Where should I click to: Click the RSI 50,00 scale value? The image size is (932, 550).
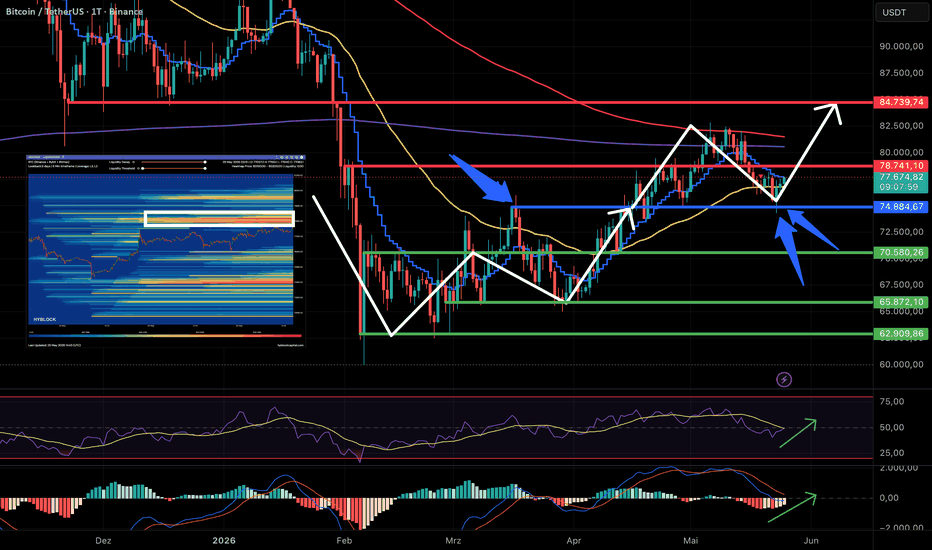coord(892,428)
